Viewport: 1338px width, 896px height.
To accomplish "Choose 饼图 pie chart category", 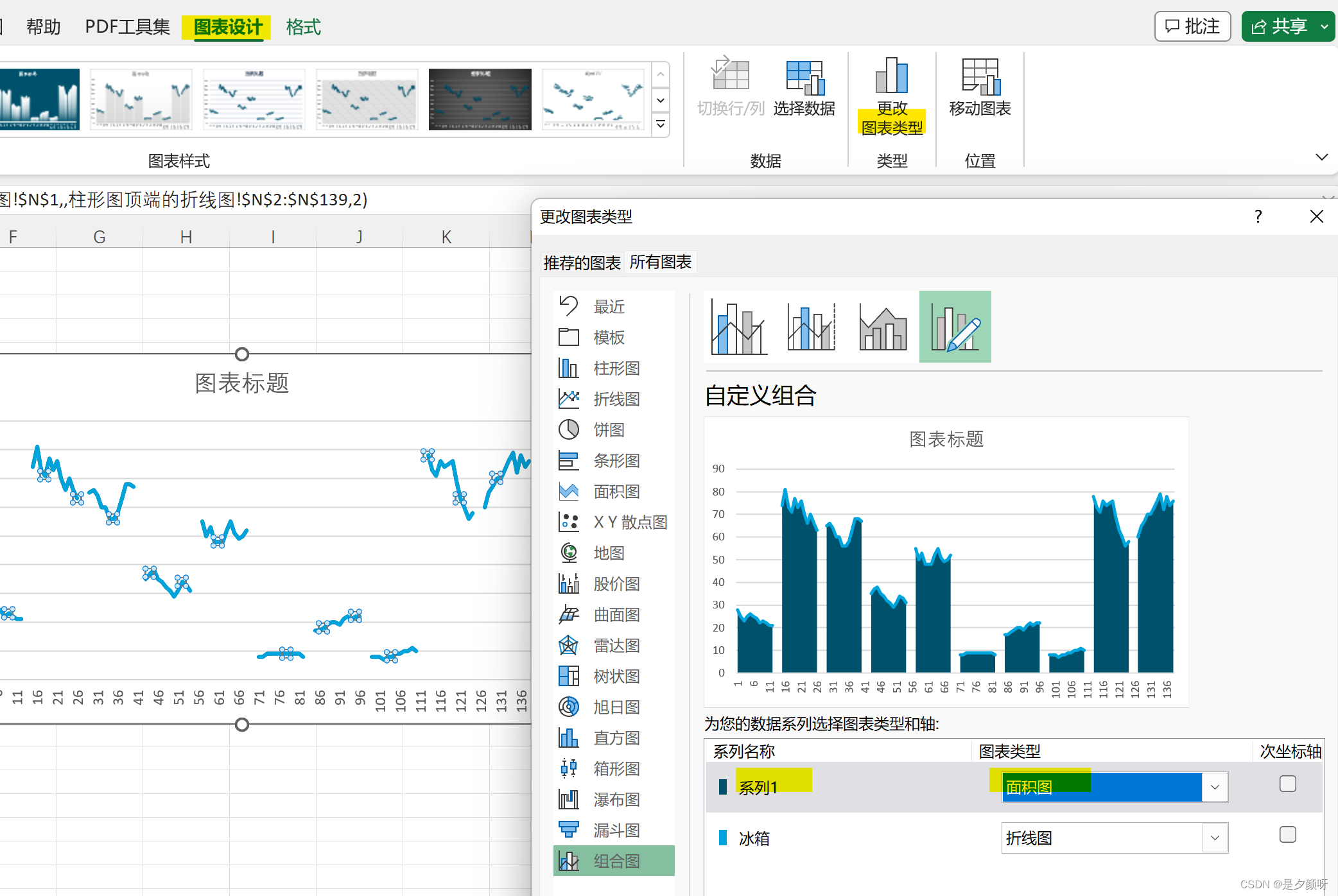I will coord(613,430).
